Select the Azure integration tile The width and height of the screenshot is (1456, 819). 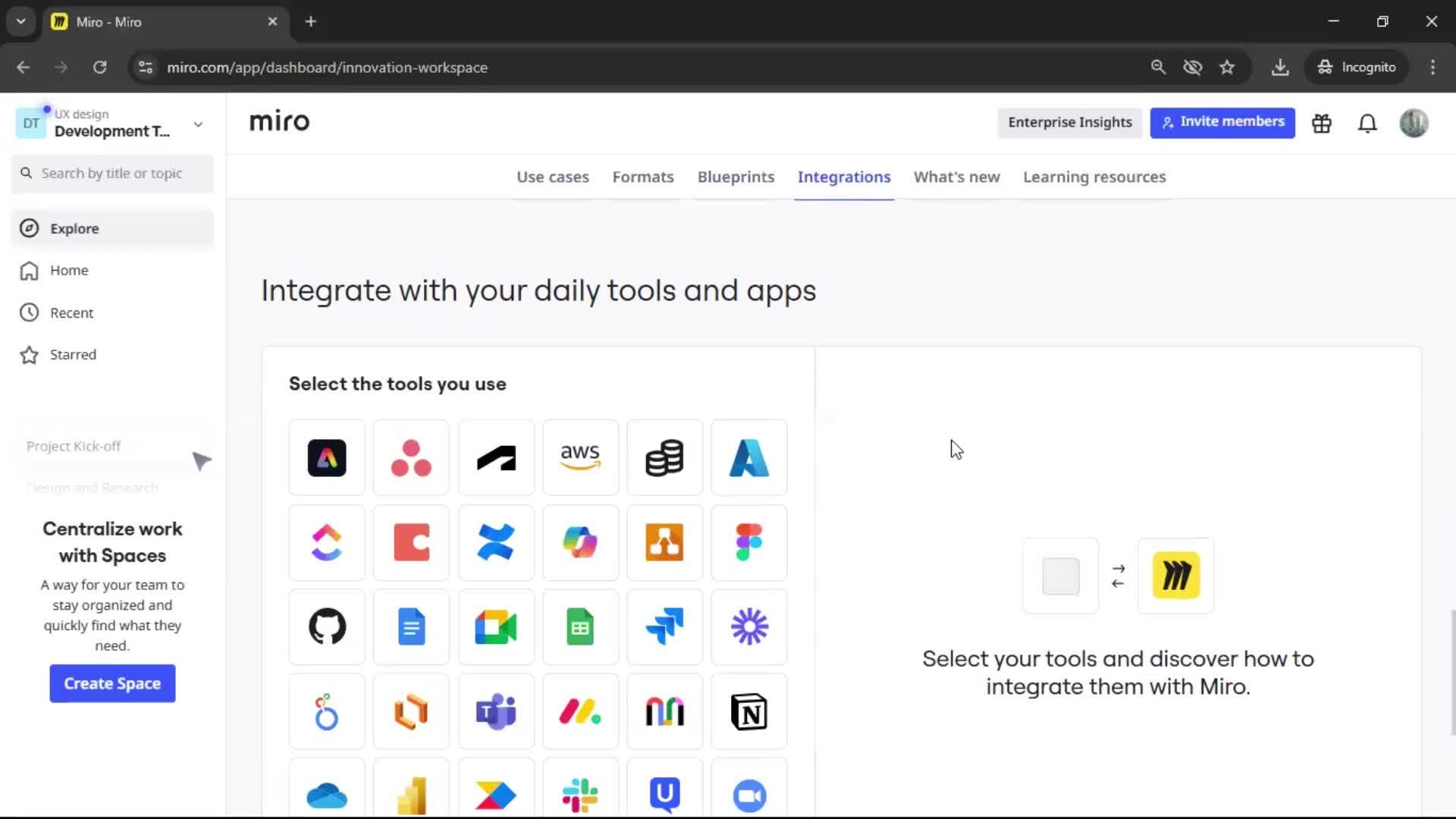pos(749,458)
